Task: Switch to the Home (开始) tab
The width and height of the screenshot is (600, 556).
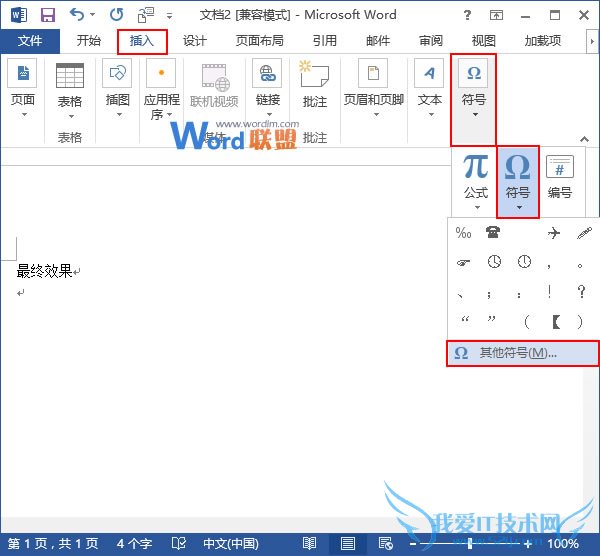Action: (88, 41)
